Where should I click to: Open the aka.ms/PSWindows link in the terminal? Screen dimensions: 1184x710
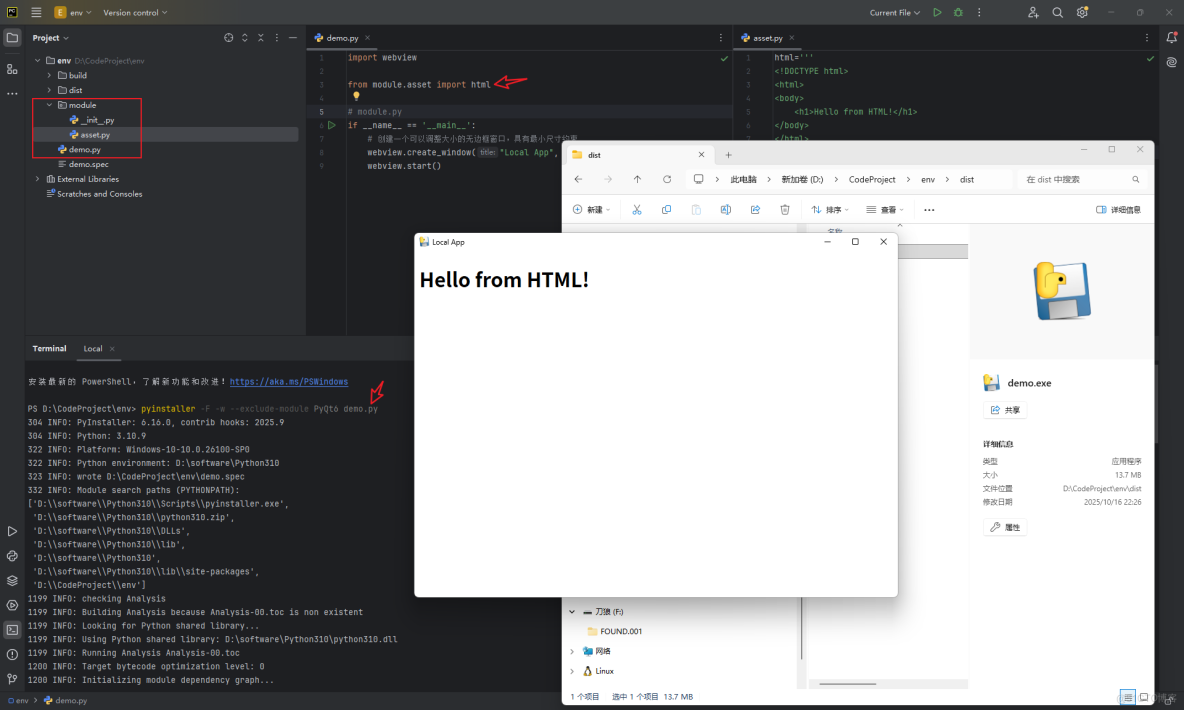[x=288, y=381]
